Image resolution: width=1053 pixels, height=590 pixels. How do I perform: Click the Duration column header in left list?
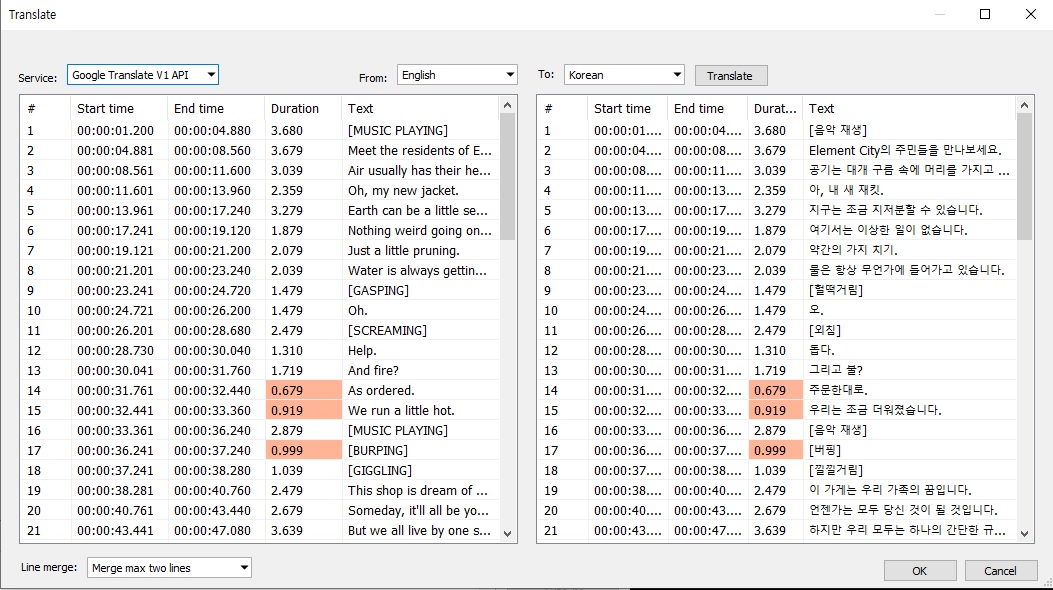(x=304, y=109)
